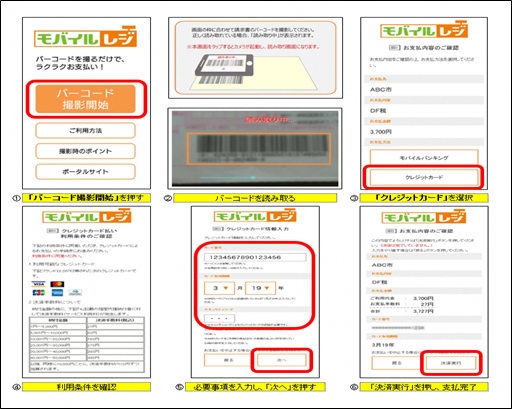512x409 pixels.
Task: Open the expiry year dropdown showing 19
Action: click(260, 288)
